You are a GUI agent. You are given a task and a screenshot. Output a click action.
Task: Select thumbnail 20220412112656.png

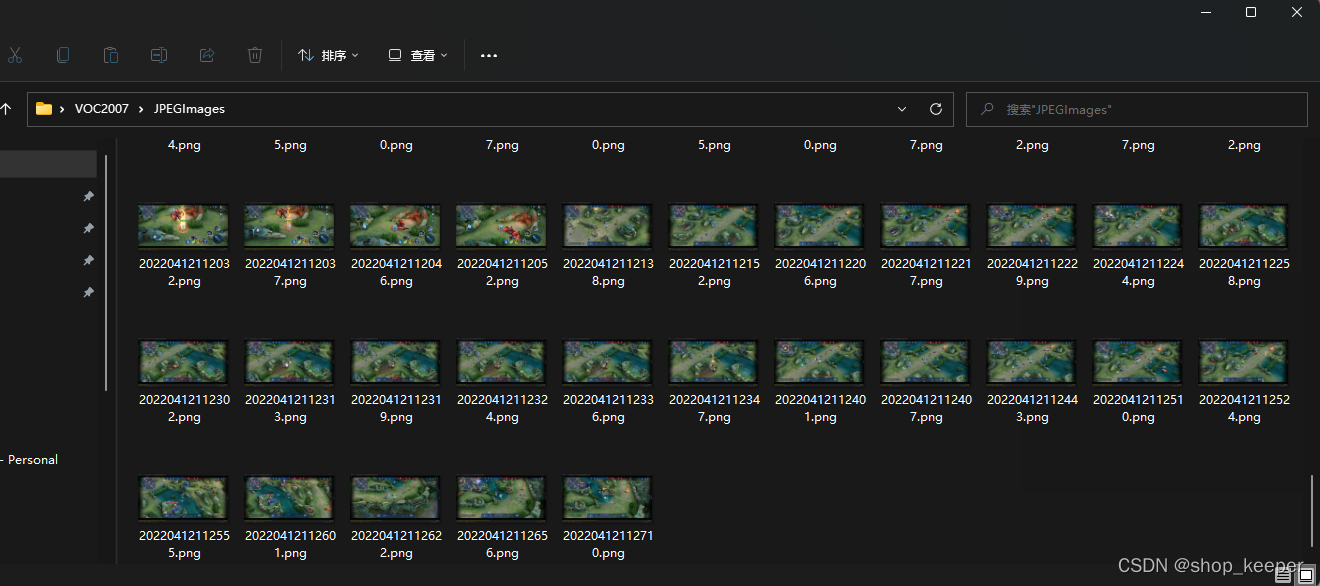[x=502, y=498]
